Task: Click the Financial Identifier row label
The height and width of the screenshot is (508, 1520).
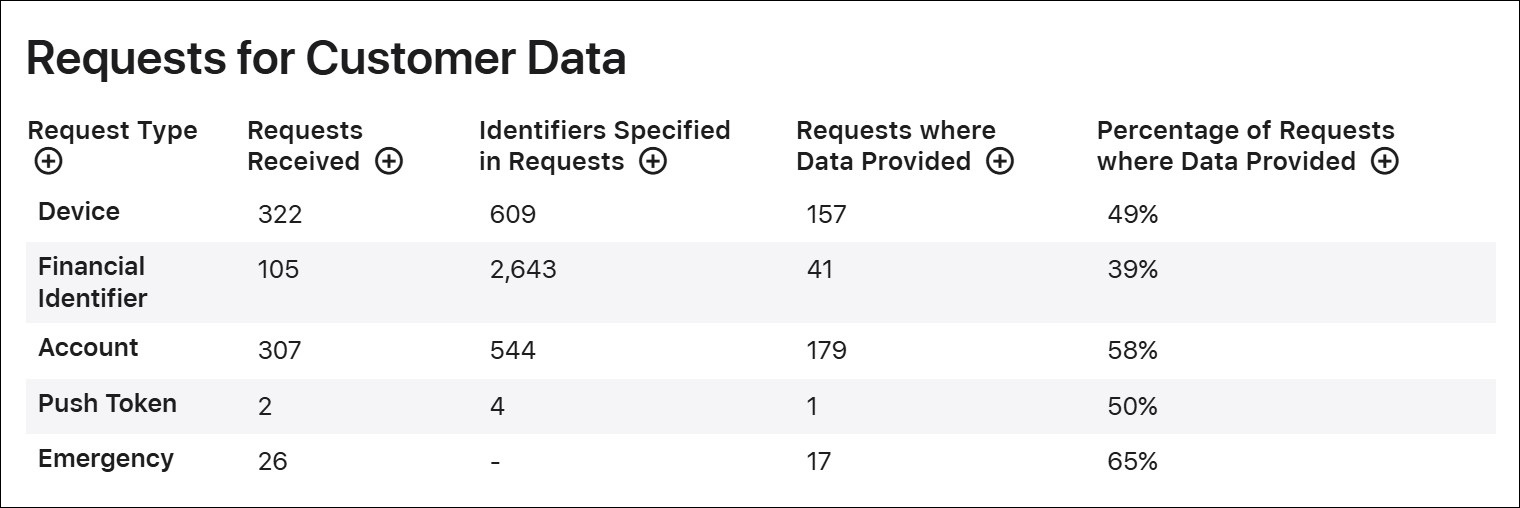Action: [92, 282]
